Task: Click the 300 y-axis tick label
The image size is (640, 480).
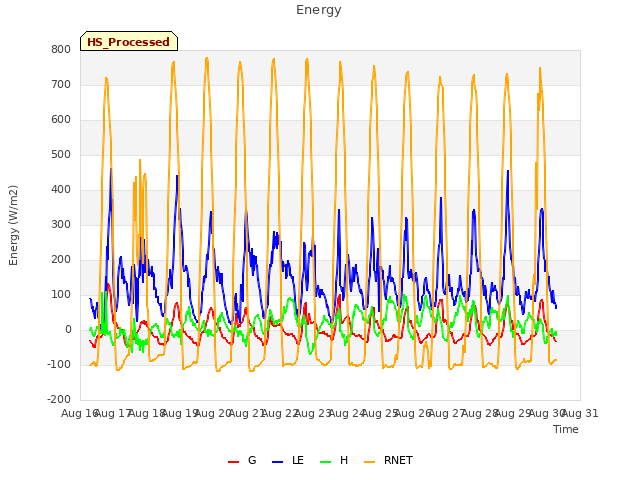Action: tap(61, 224)
